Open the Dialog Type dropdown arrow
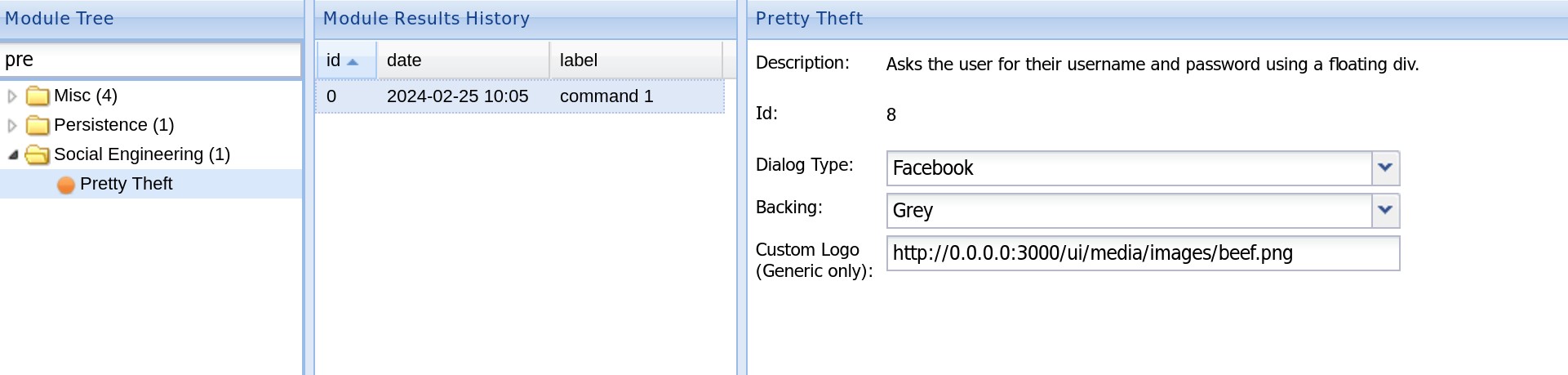 (x=1385, y=167)
